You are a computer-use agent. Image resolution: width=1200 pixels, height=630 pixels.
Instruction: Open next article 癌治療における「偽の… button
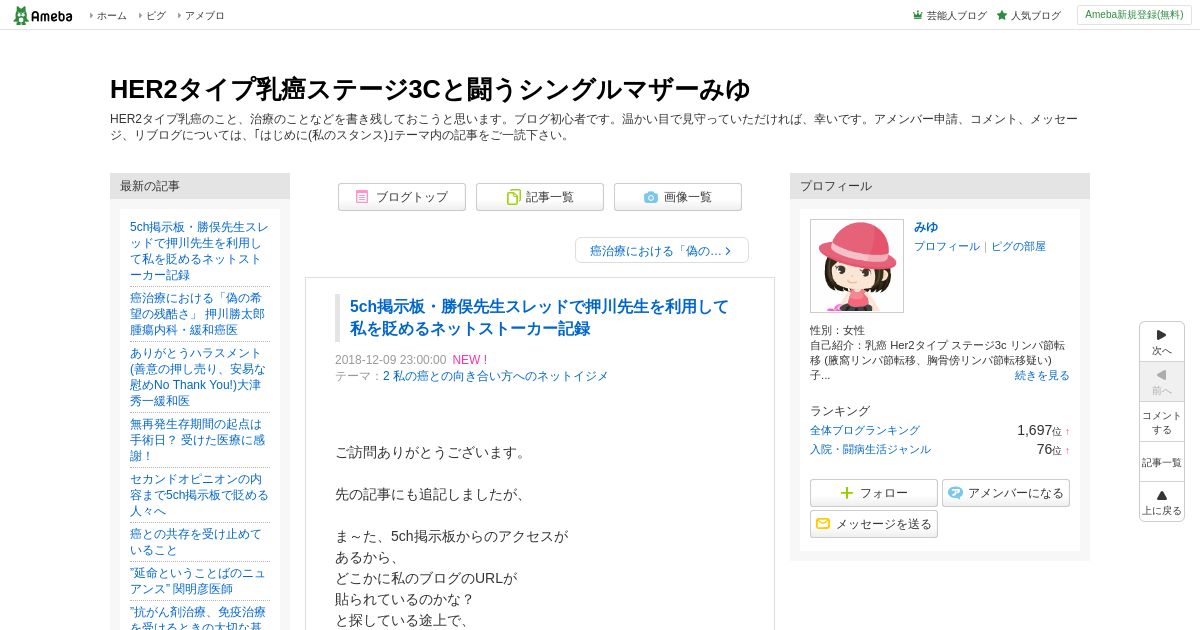tap(662, 250)
